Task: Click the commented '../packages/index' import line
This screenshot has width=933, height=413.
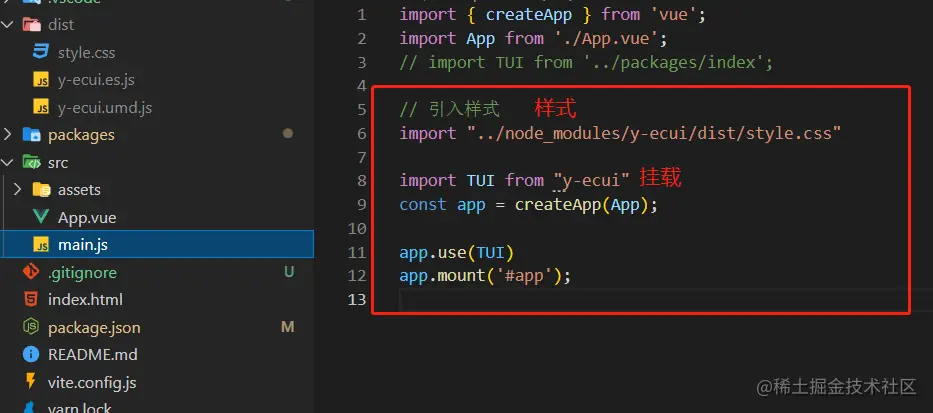Action: pyautogui.click(x=586, y=62)
